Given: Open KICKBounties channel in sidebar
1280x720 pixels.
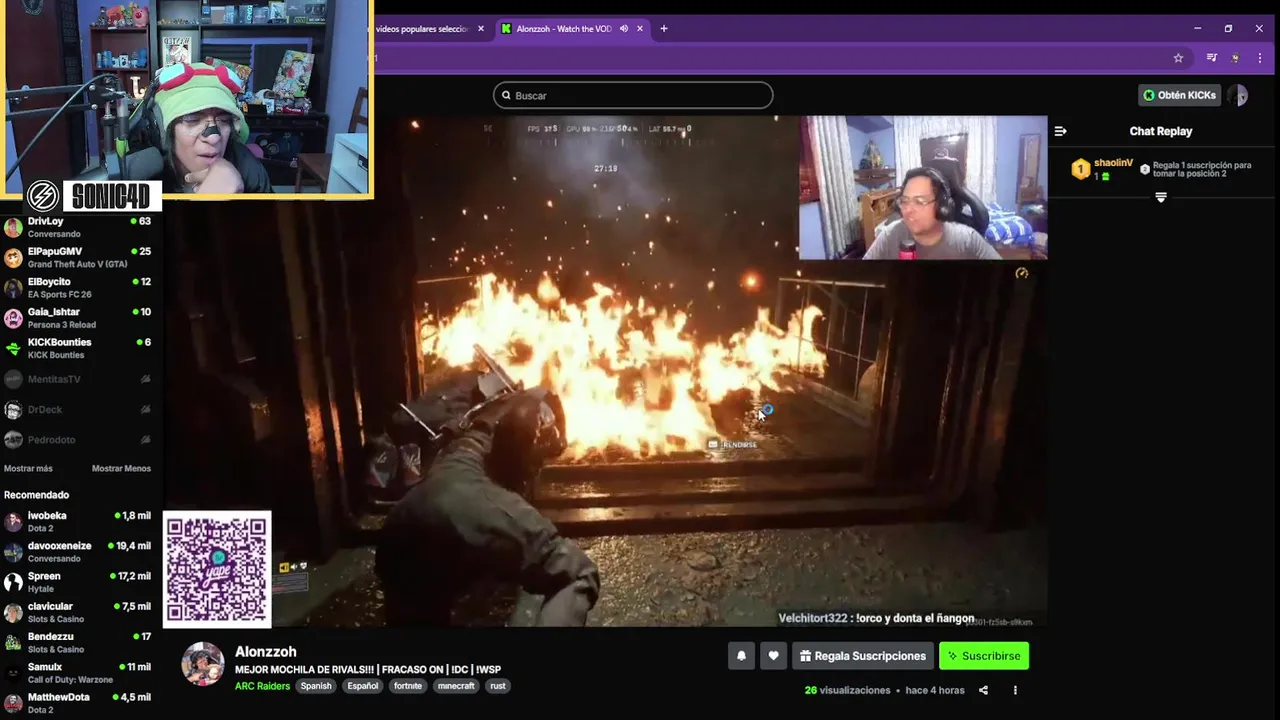Looking at the screenshot, I should click(x=80, y=348).
